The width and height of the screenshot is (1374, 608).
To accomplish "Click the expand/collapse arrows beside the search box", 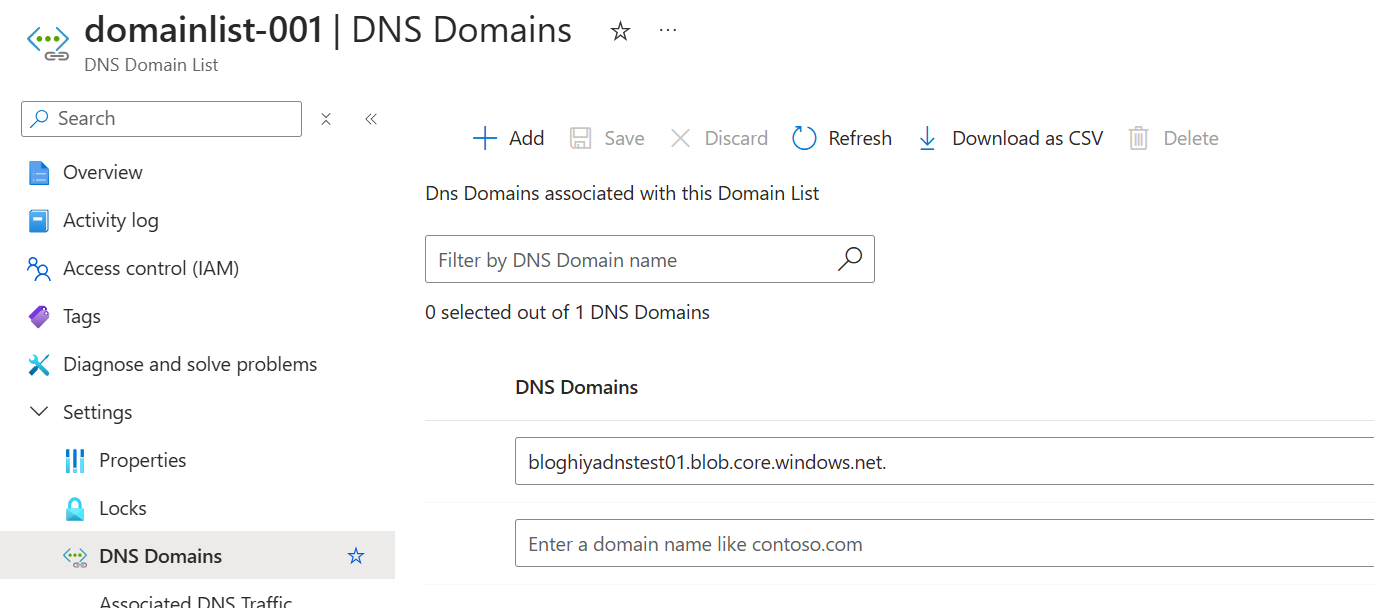I will click(x=326, y=119).
